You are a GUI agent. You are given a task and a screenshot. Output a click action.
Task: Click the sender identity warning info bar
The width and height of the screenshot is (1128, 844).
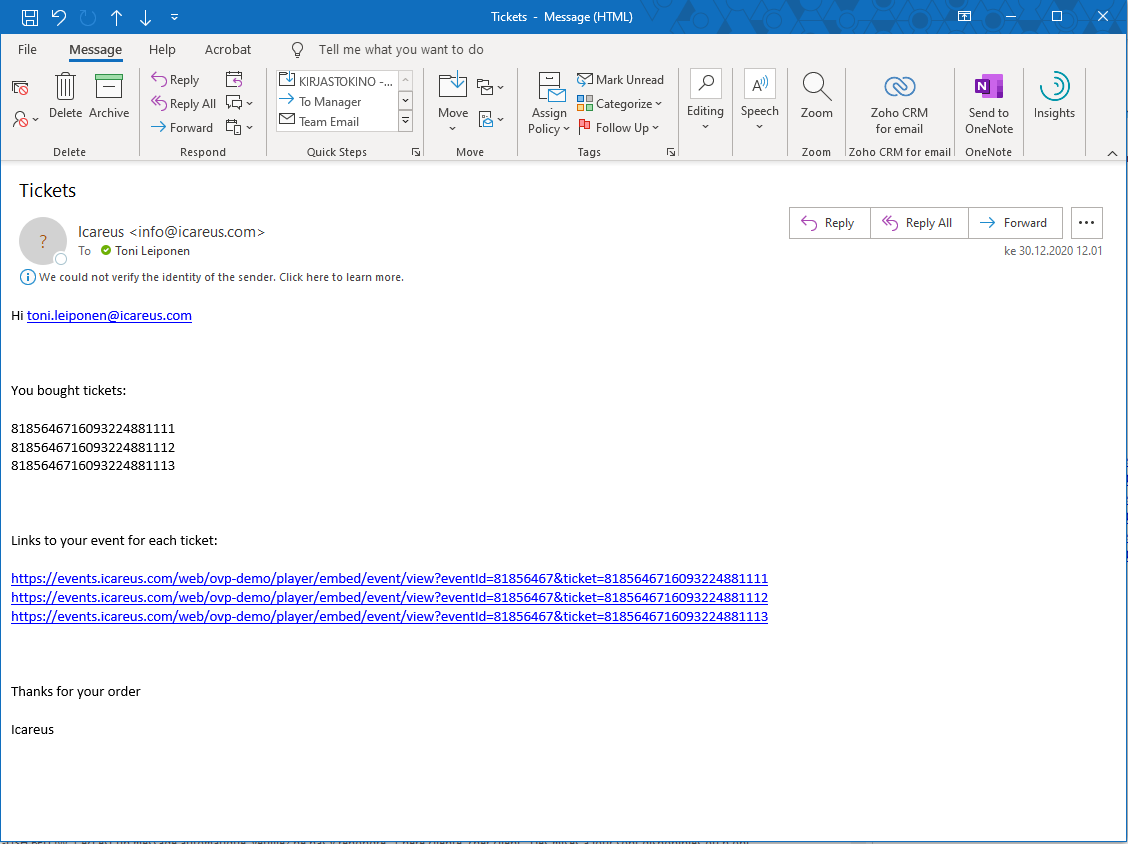(212, 277)
